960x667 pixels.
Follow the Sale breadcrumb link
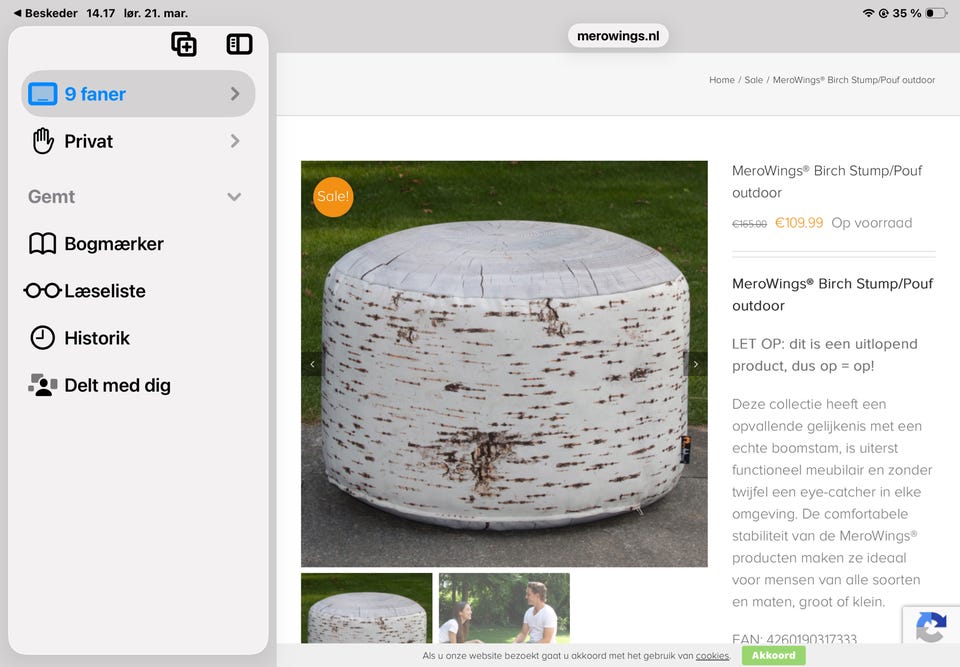tap(754, 80)
